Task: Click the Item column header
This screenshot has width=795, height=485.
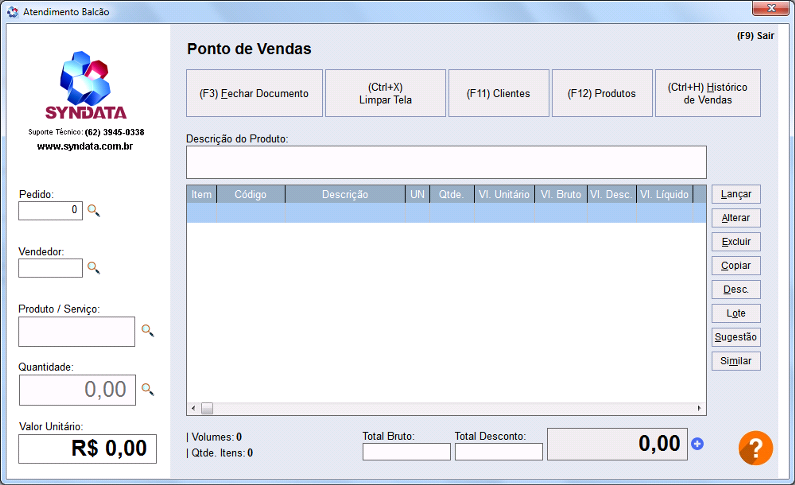Action: coord(201,194)
